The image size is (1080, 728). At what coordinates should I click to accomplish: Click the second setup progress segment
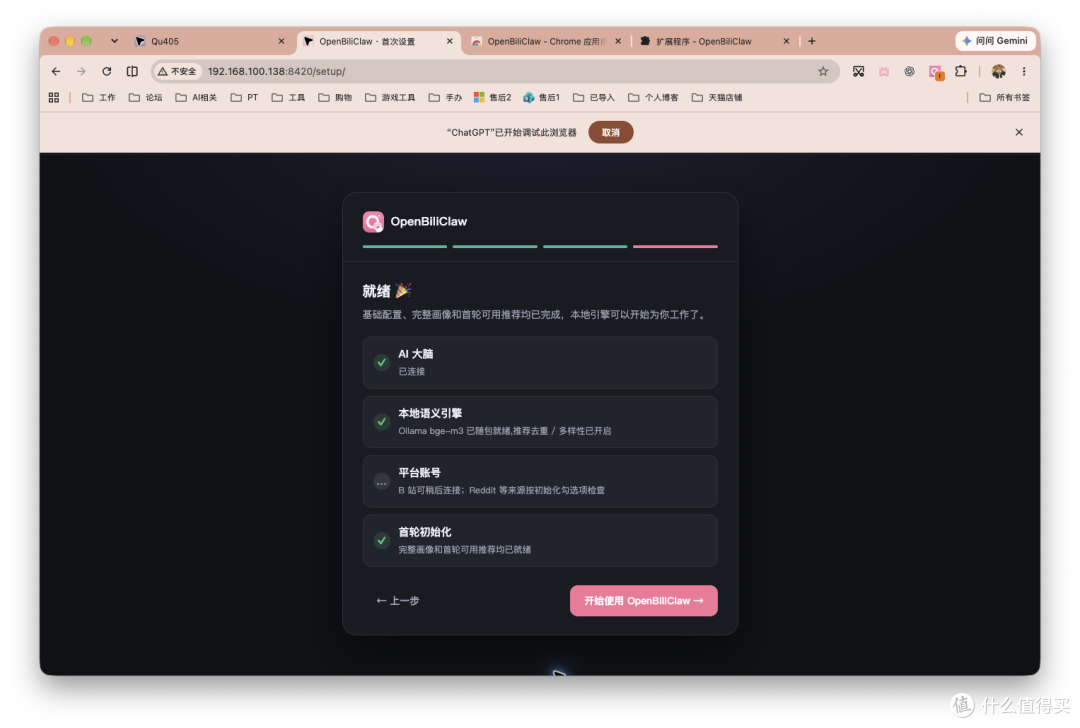pos(495,246)
